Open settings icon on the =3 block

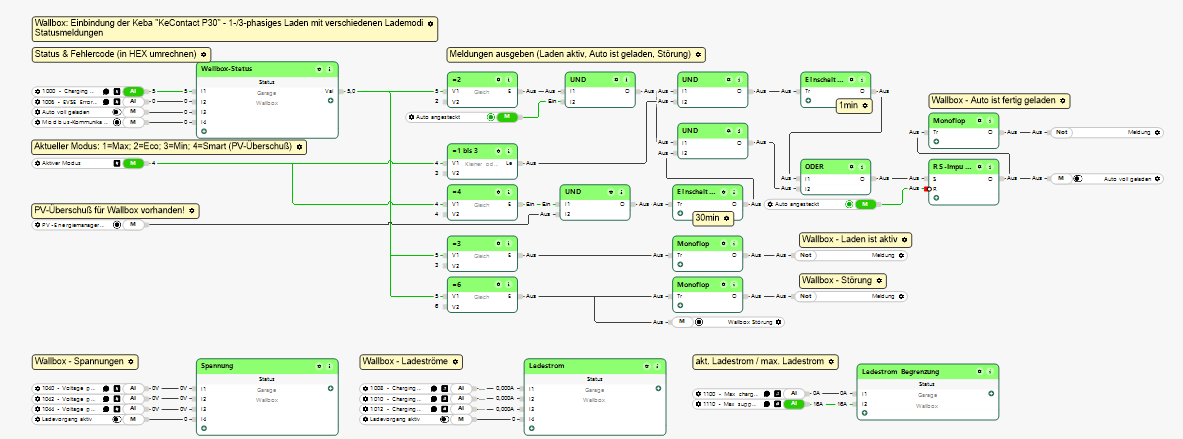[499, 243]
